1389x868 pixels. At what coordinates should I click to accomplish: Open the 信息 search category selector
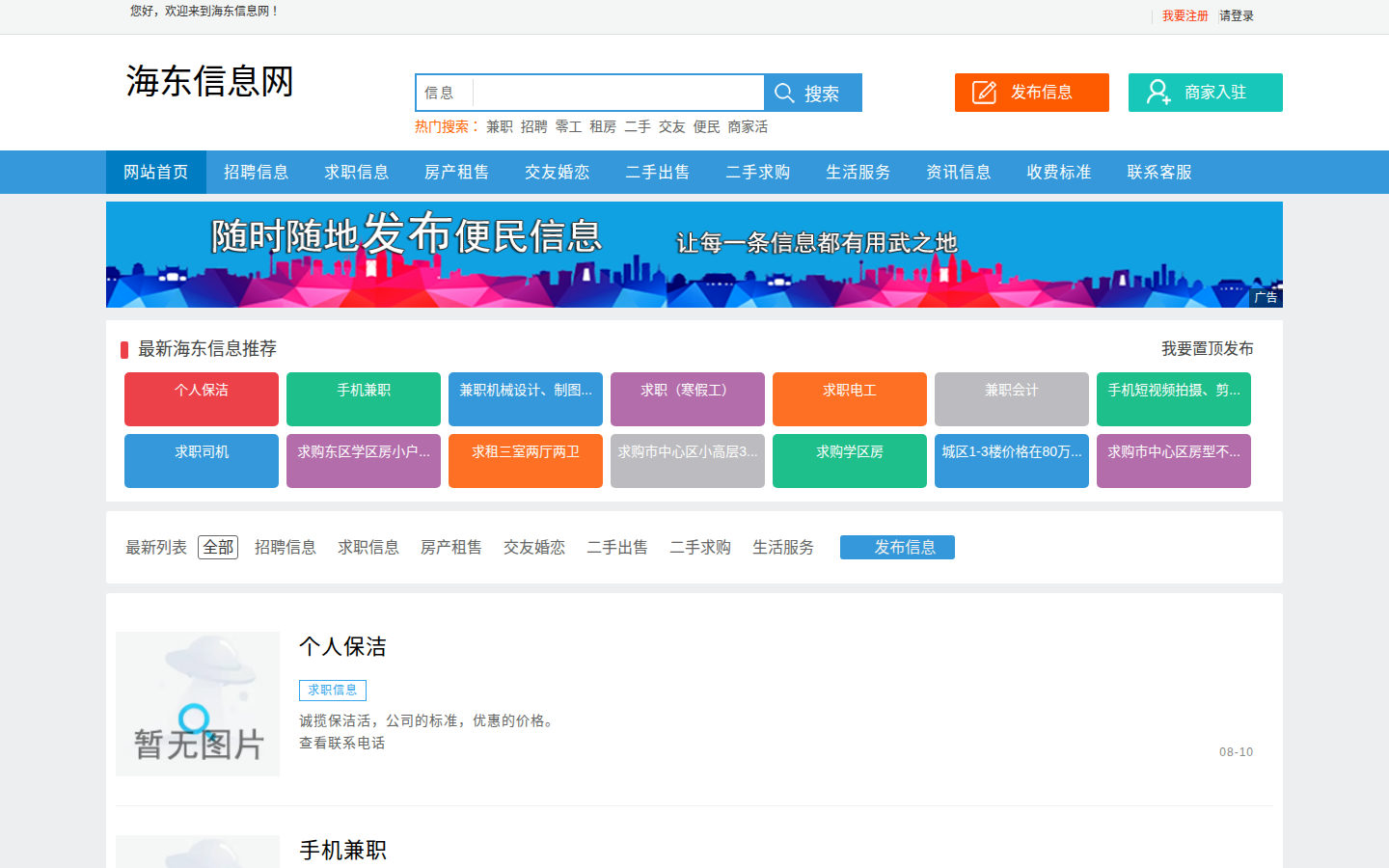click(x=444, y=93)
